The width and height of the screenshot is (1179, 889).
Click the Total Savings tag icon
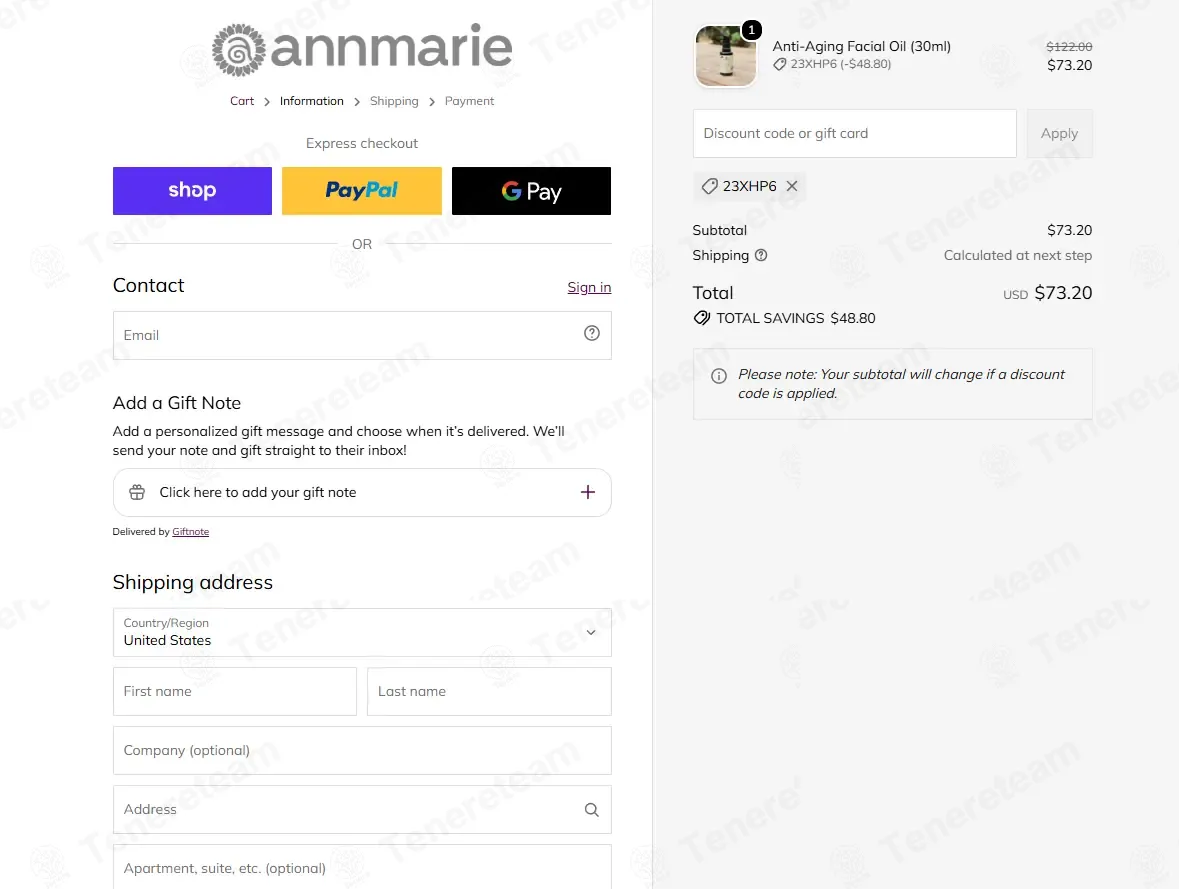[702, 317]
